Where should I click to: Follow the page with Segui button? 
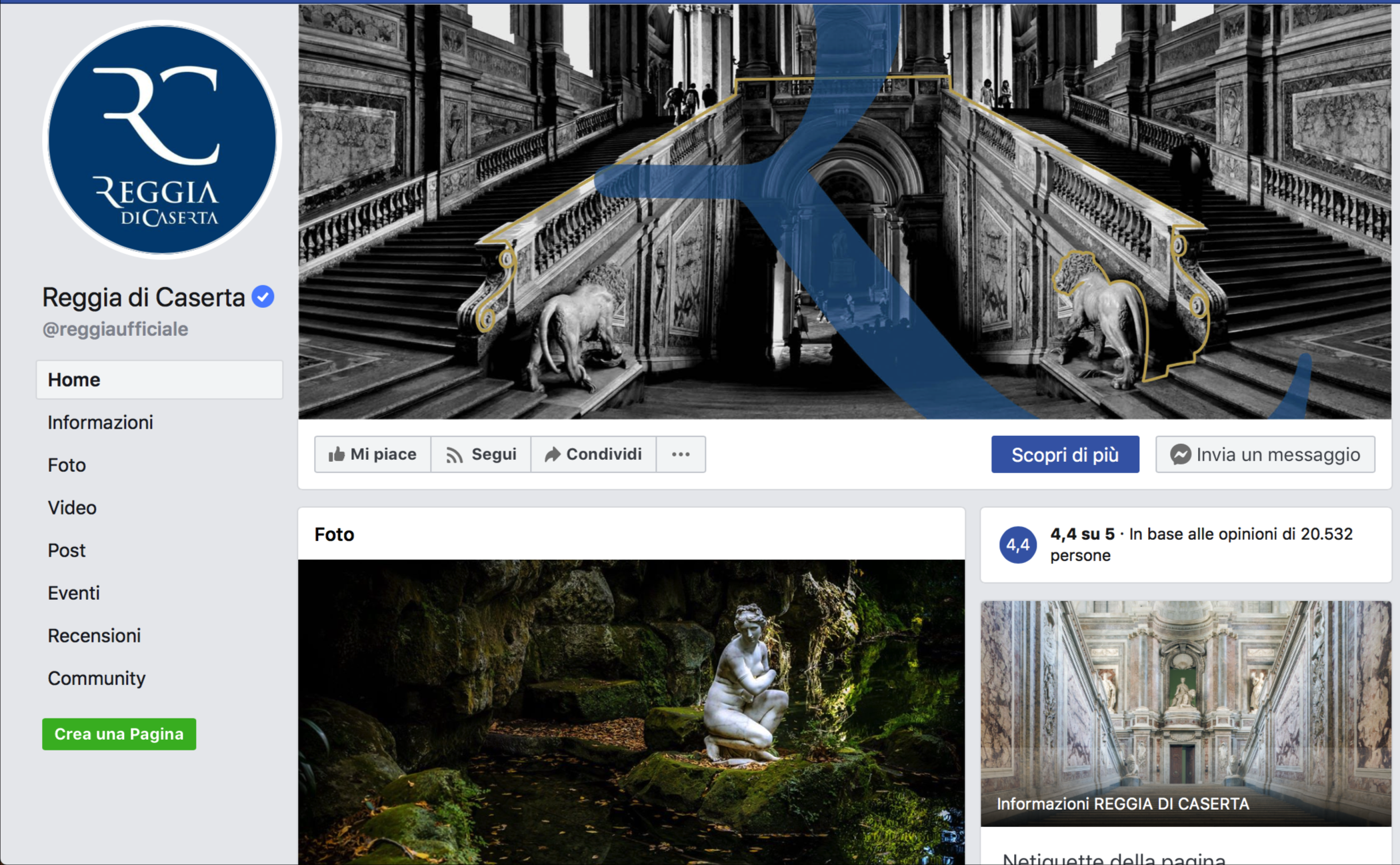point(481,454)
